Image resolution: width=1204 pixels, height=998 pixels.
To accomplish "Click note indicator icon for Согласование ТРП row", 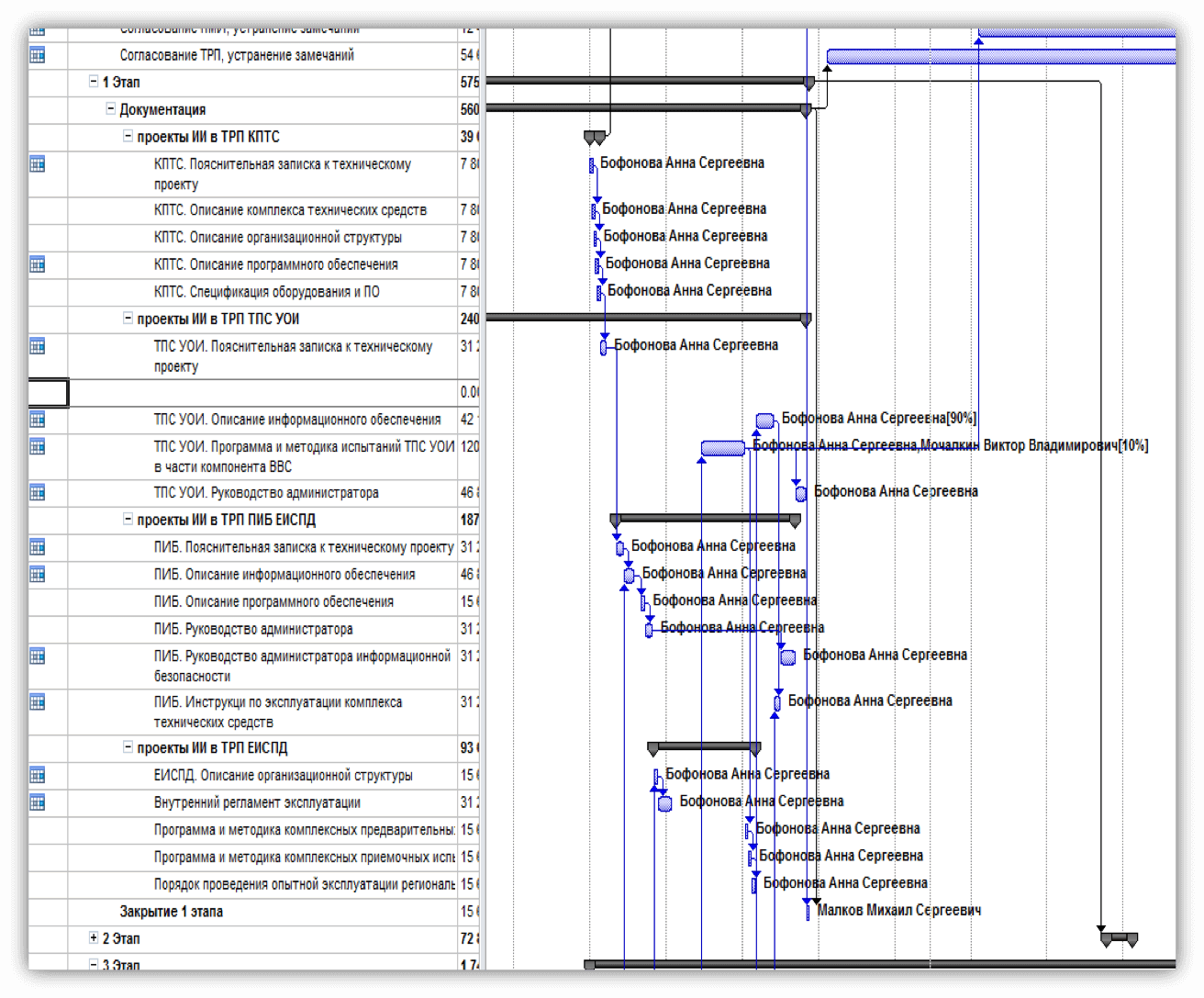I will point(37,55).
